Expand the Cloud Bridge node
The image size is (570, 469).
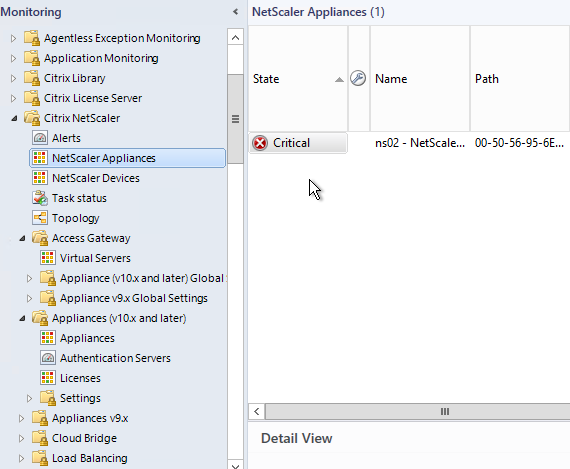click(x=21, y=438)
